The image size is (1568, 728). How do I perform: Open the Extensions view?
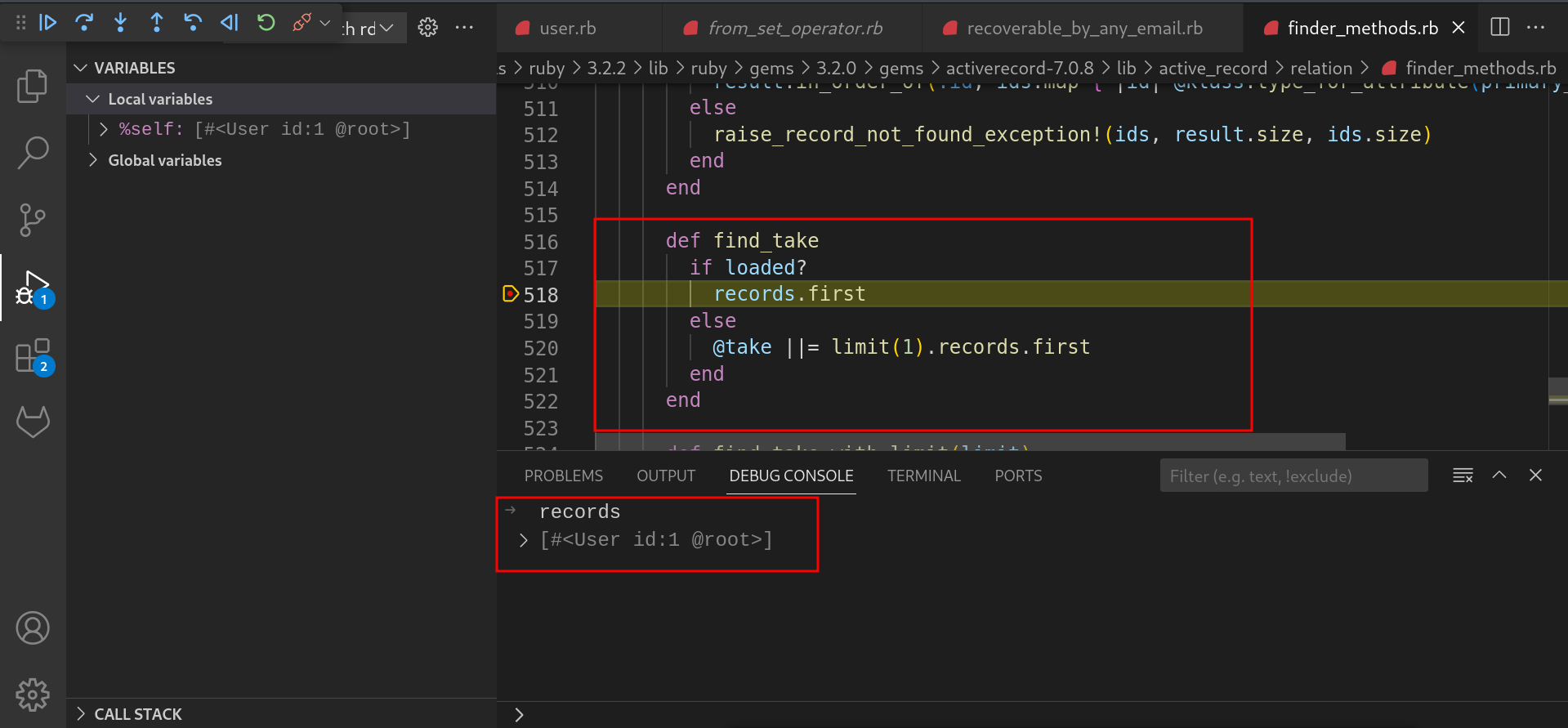[33, 355]
